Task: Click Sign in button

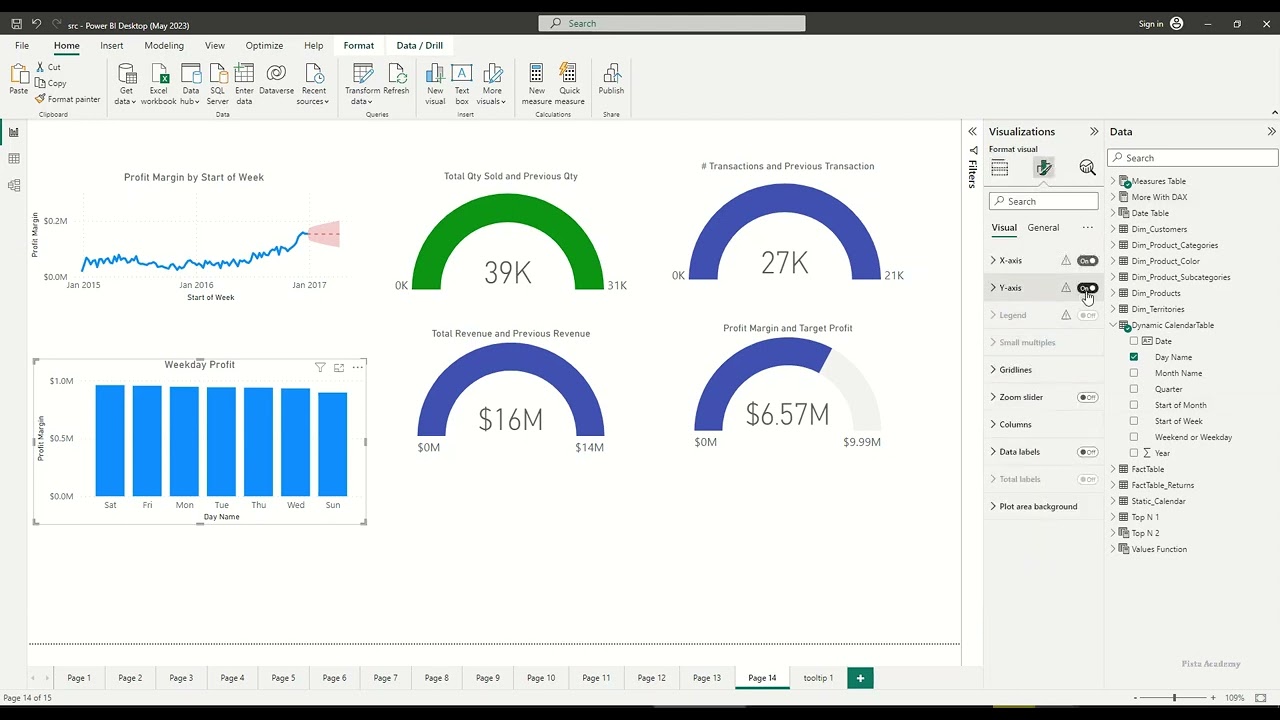Action: [x=1161, y=24]
